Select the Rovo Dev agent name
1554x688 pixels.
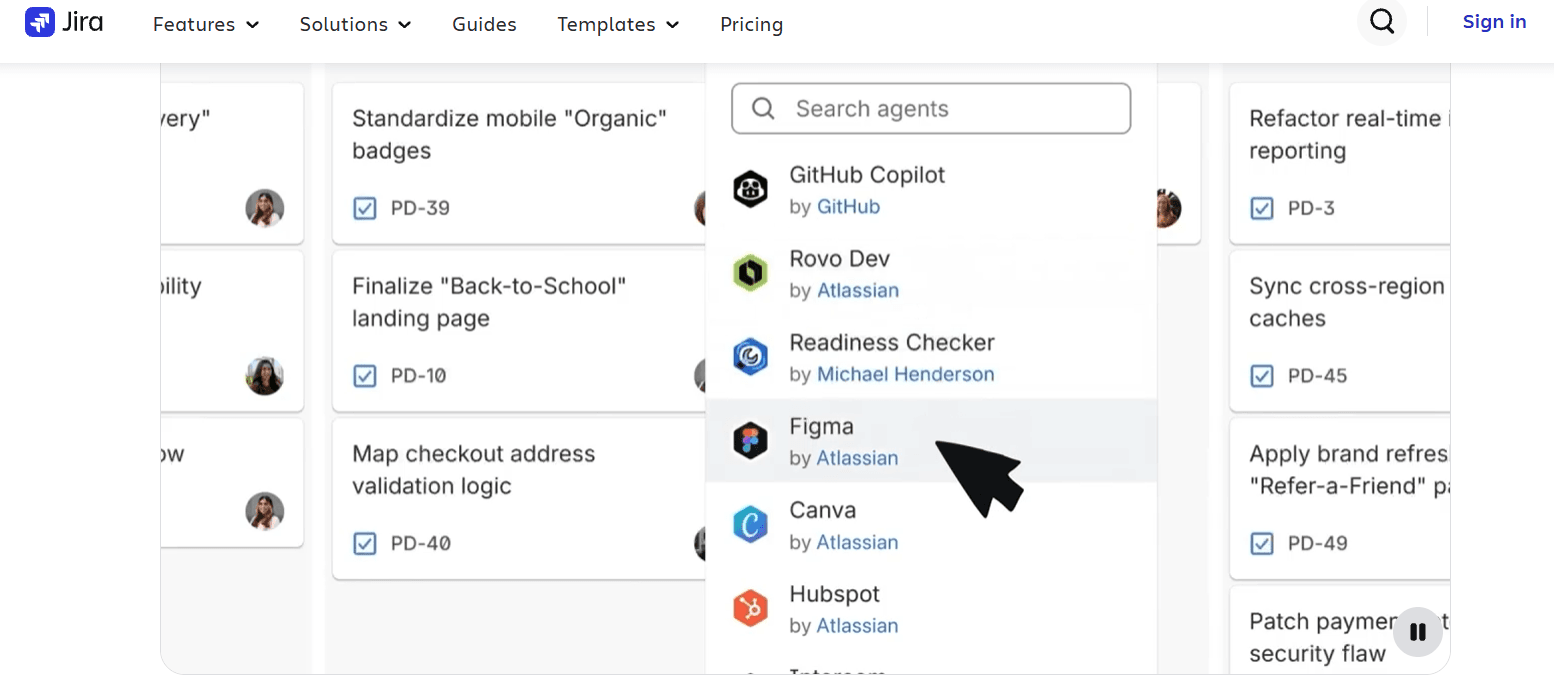click(840, 259)
